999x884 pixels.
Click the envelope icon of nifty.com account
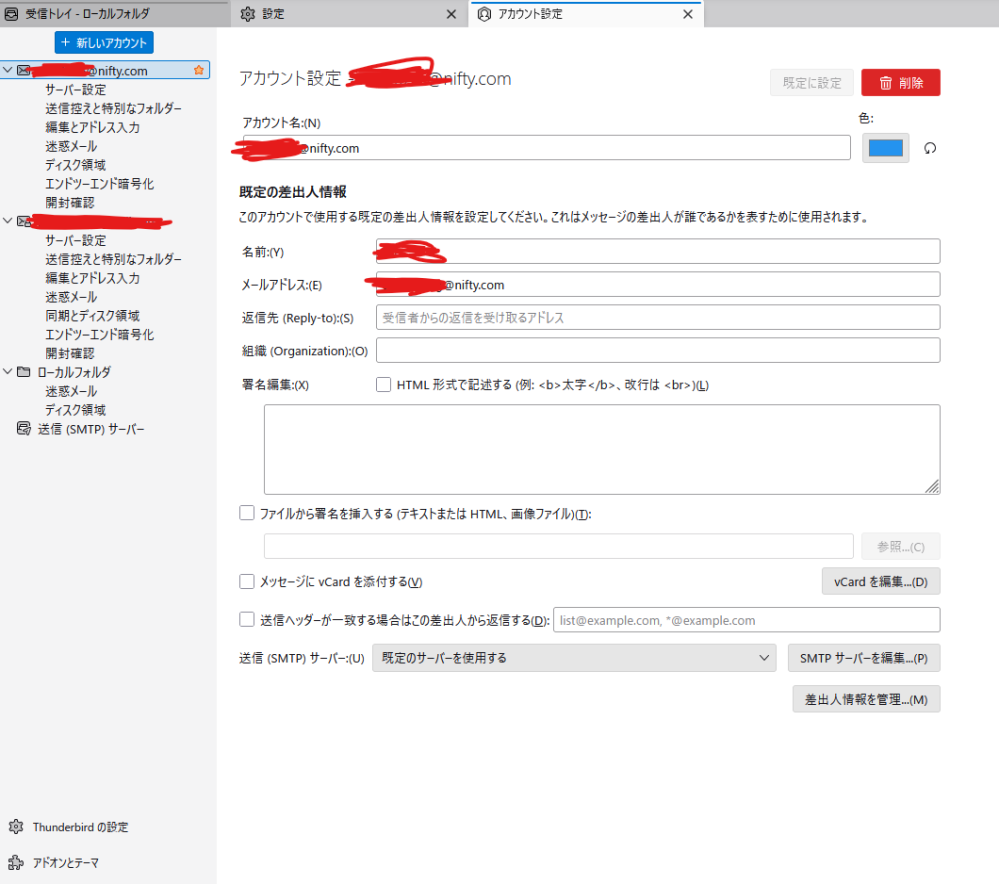tap(24, 70)
